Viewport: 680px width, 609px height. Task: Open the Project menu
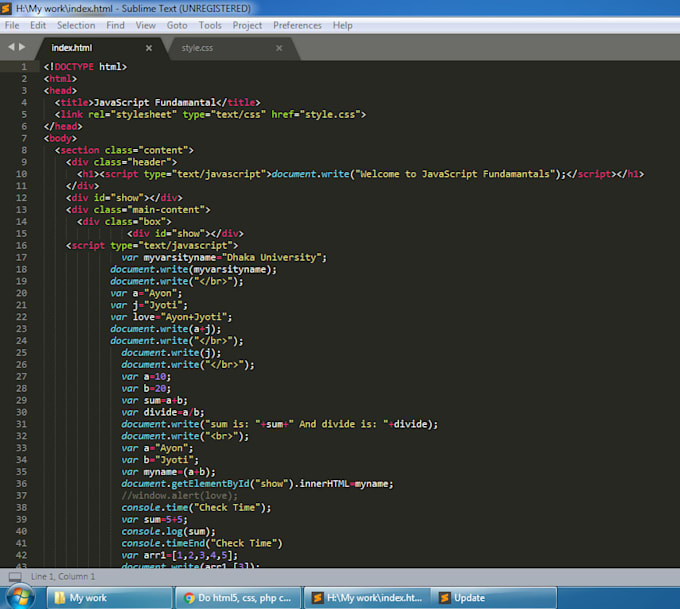247,26
